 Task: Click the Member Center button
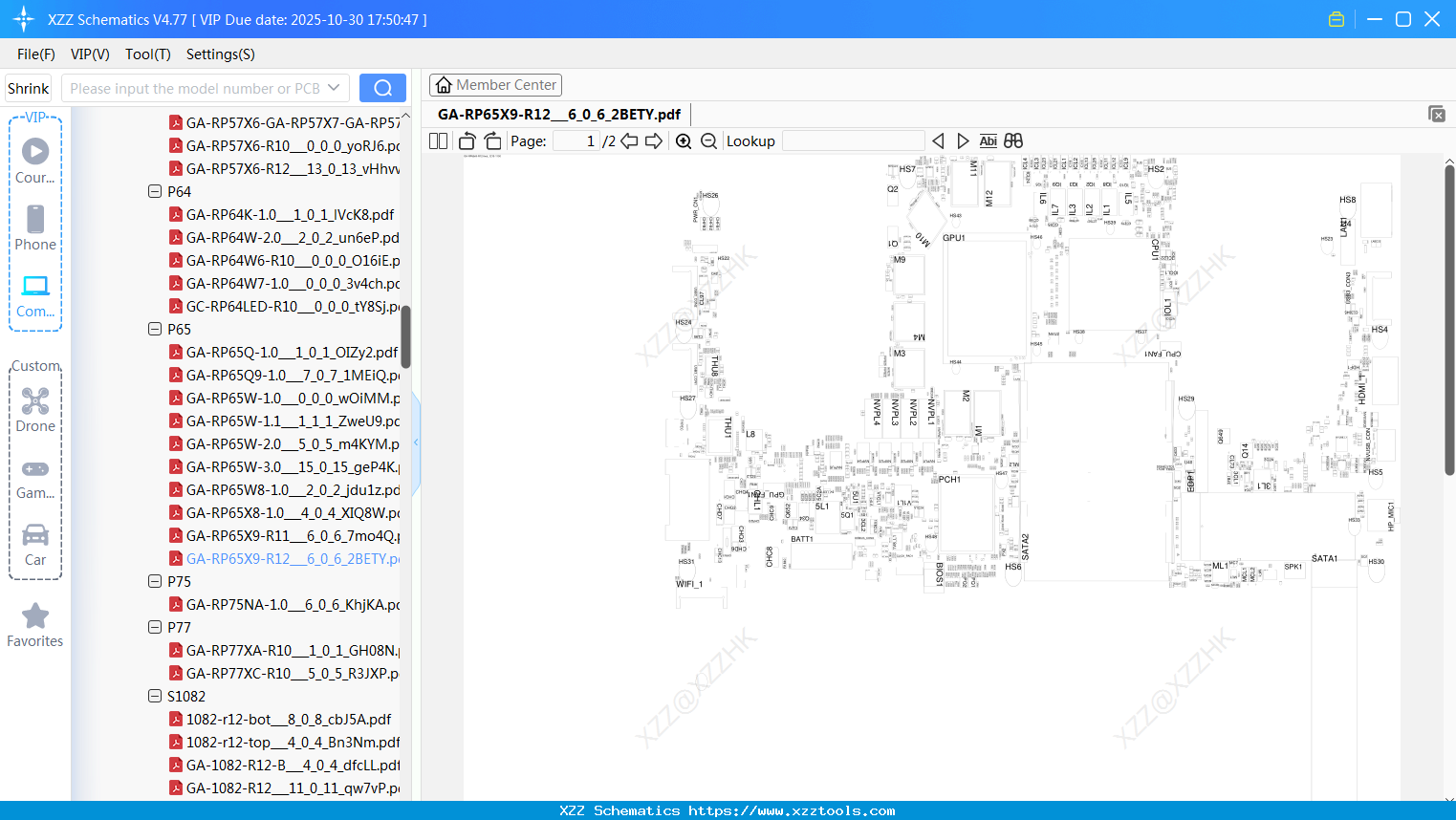[x=495, y=85]
